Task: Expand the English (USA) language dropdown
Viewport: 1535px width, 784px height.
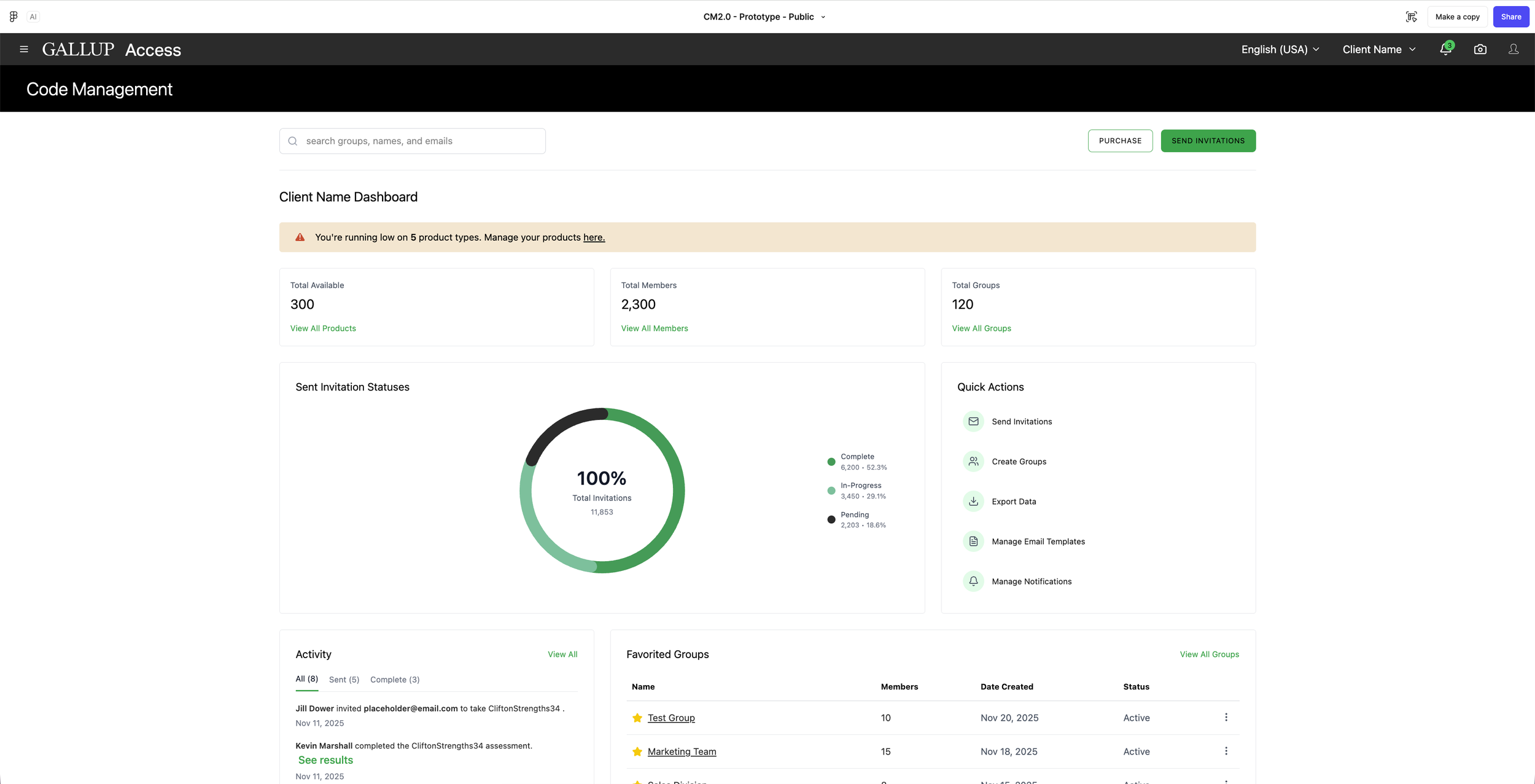Action: coord(1280,49)
